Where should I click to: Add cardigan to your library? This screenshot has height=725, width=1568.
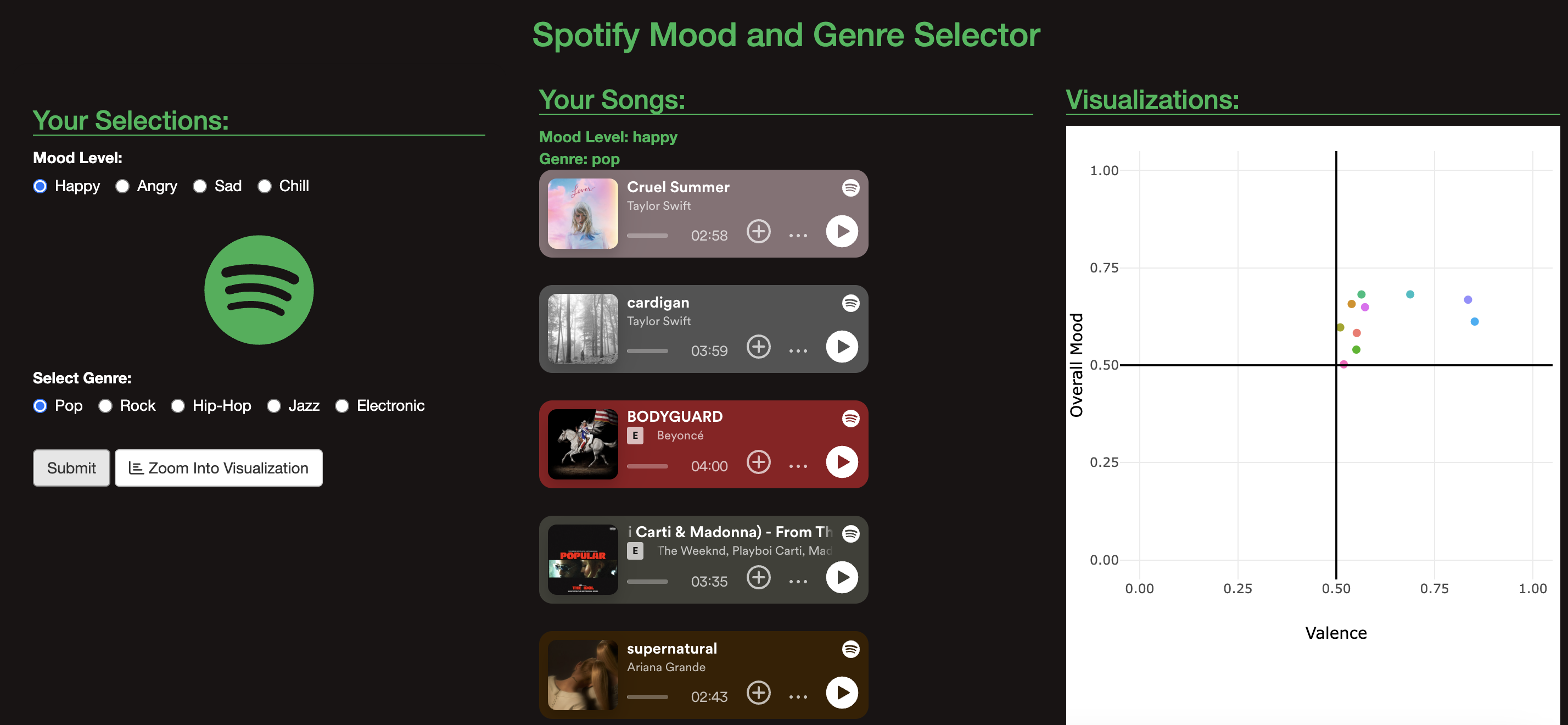[x=758, y=347]
